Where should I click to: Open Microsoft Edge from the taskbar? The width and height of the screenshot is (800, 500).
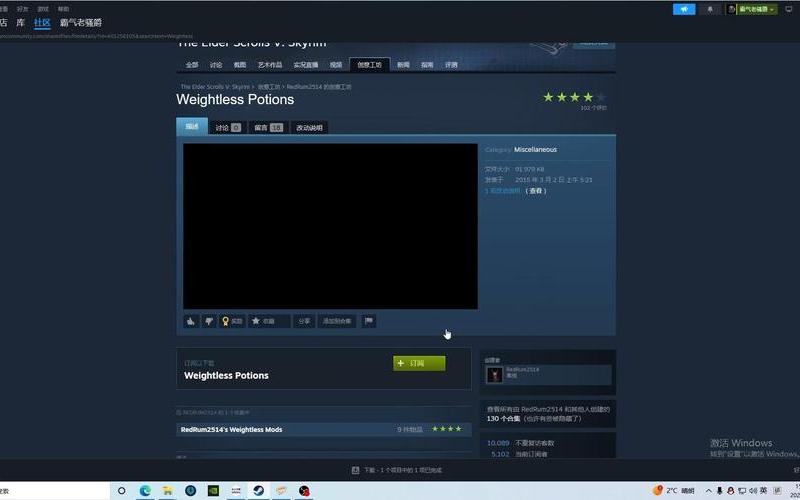coord(145,491)
